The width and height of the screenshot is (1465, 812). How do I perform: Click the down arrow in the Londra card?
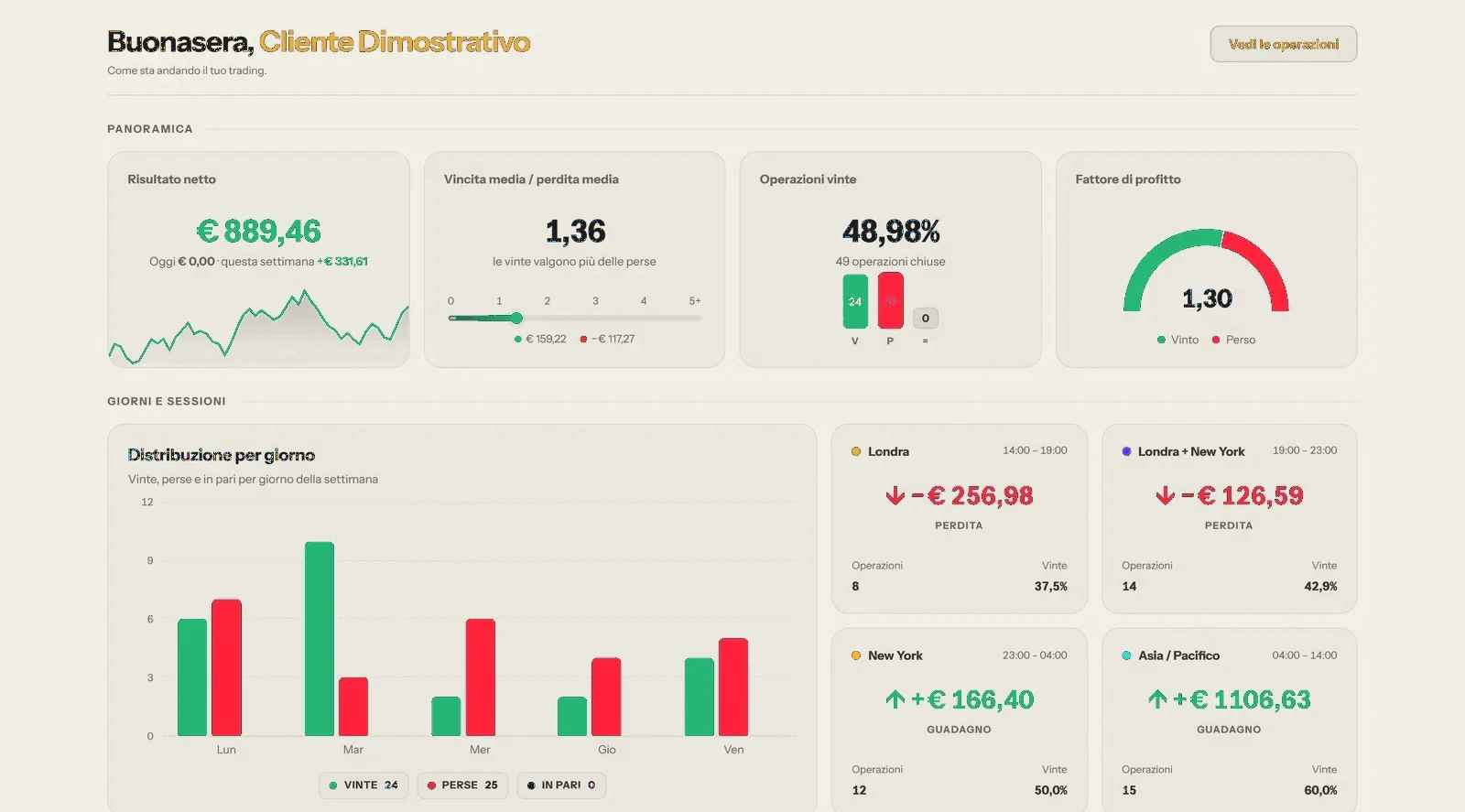895,496
